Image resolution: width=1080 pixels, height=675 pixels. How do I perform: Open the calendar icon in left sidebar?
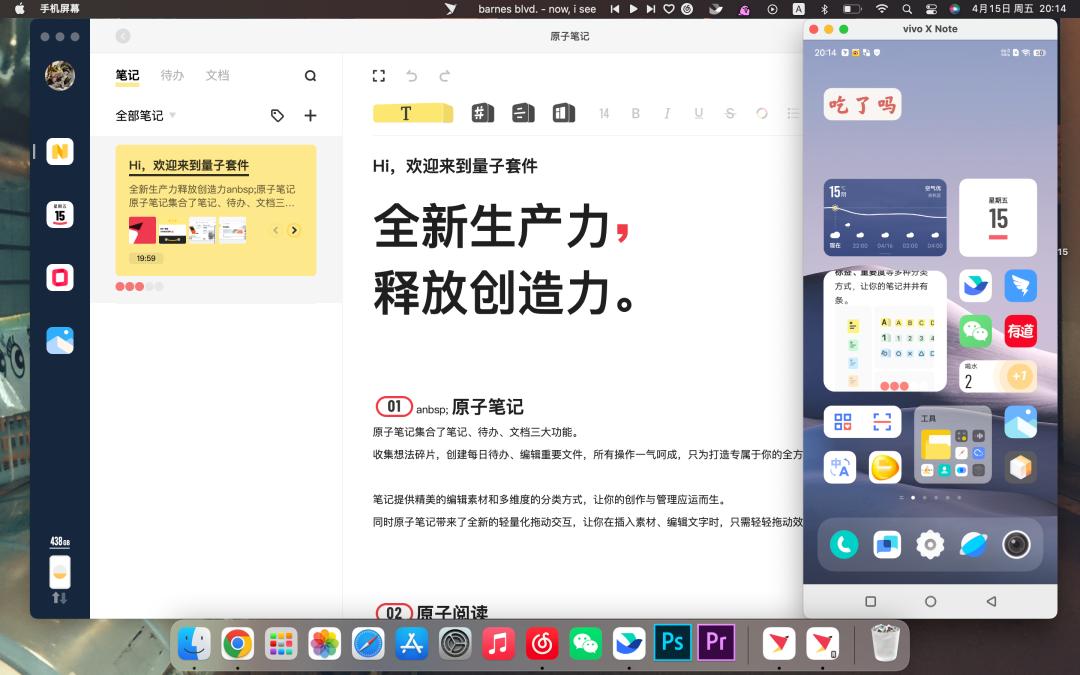pos(60,214)
